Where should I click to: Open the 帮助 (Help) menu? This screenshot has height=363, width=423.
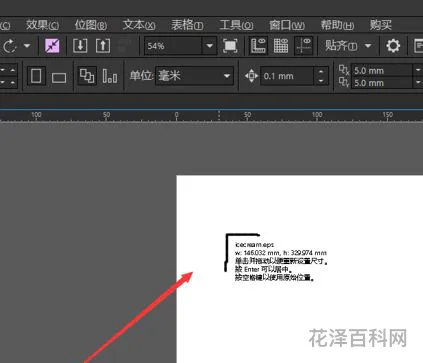[x=337, y=25]
